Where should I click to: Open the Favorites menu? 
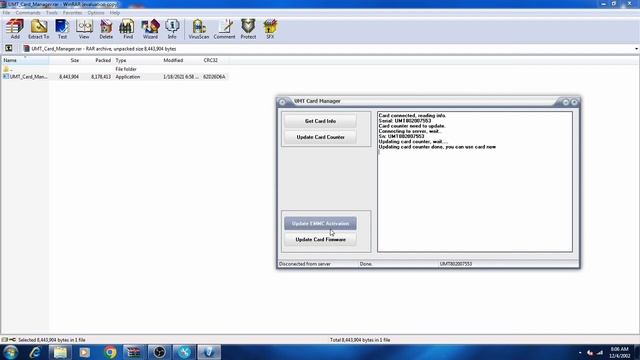(73, 13)
